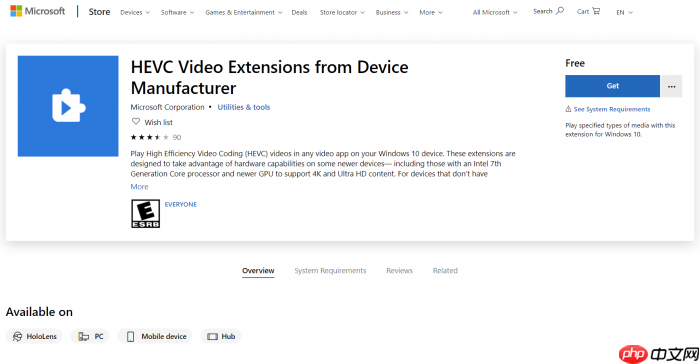Screen dimensions: 700x364
Task: Click the HoloLens device chip
Action: click(34, 336)
